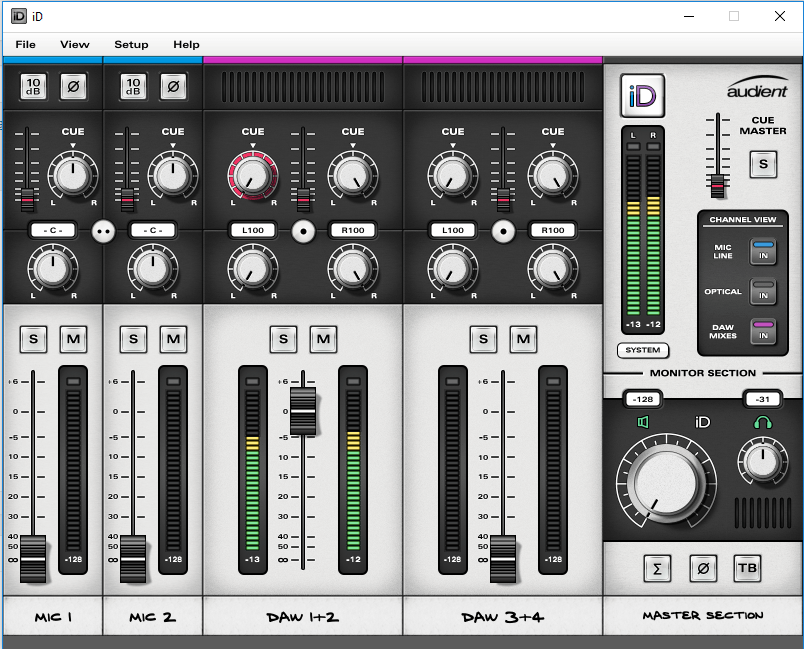Toggle DAW Mixes channel view IN switch
804x649 pixels.
[x=764, y=331]
